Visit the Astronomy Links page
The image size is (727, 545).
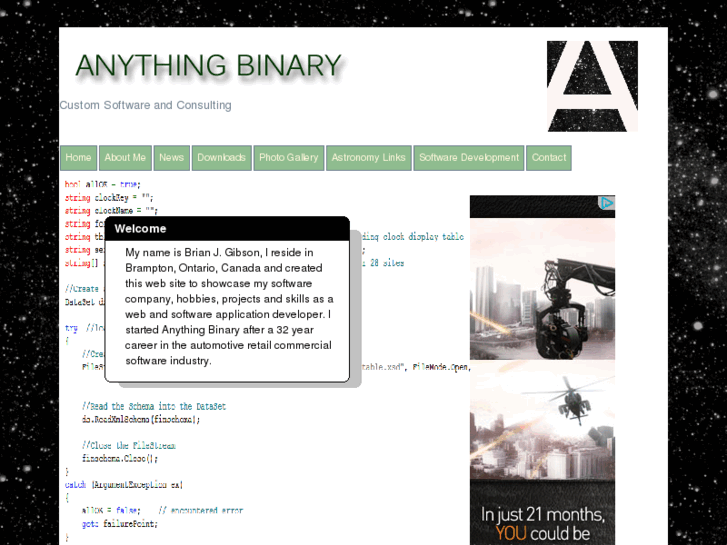point(369,158)
